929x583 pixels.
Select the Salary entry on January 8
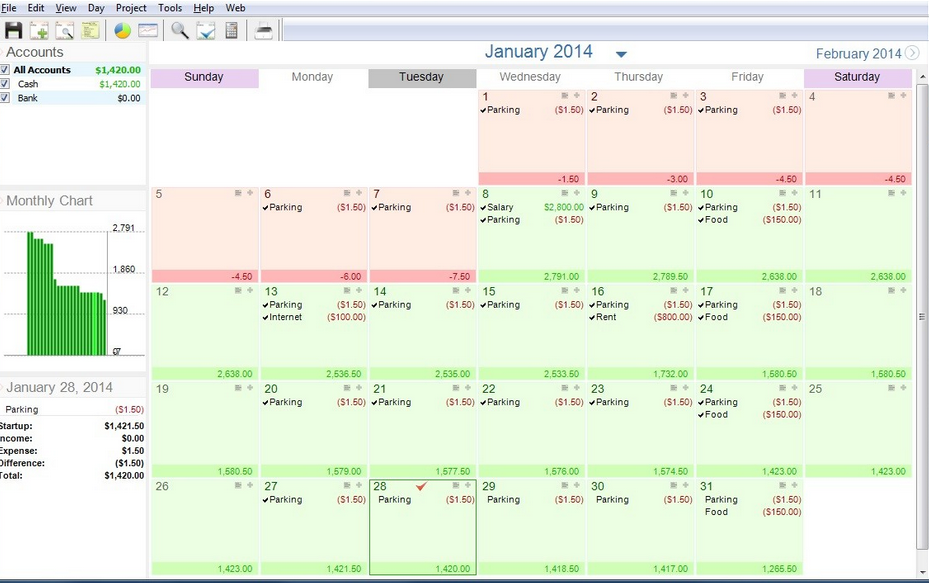[x=501, y=208]
